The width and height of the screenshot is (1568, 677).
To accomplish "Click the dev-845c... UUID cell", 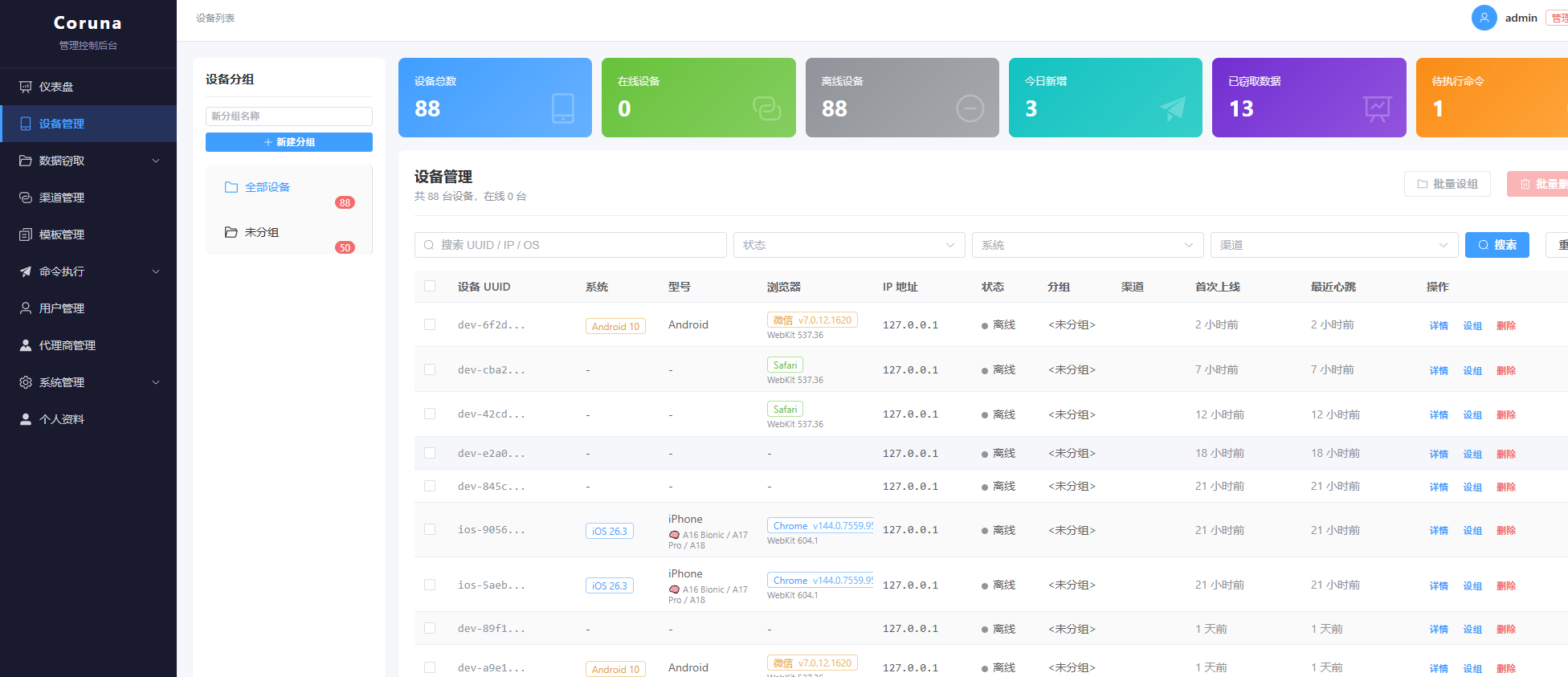I will pyautogui.click(x=492, y=486).
